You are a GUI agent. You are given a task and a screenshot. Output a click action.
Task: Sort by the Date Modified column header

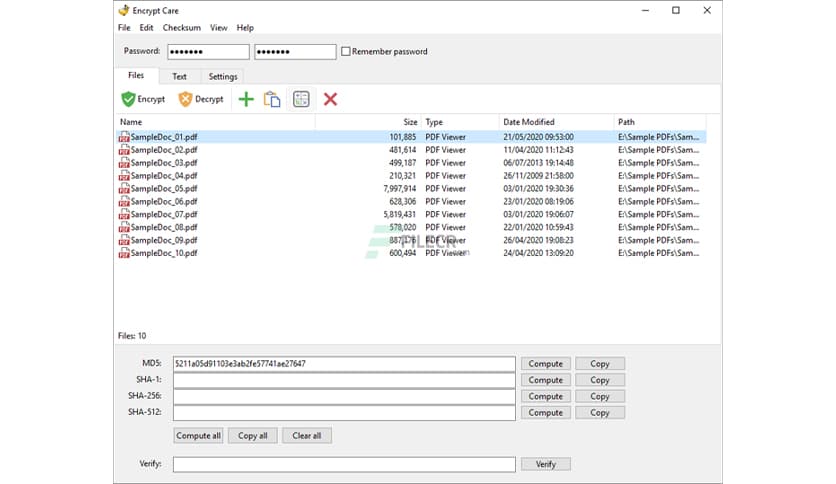coord(557,122)
